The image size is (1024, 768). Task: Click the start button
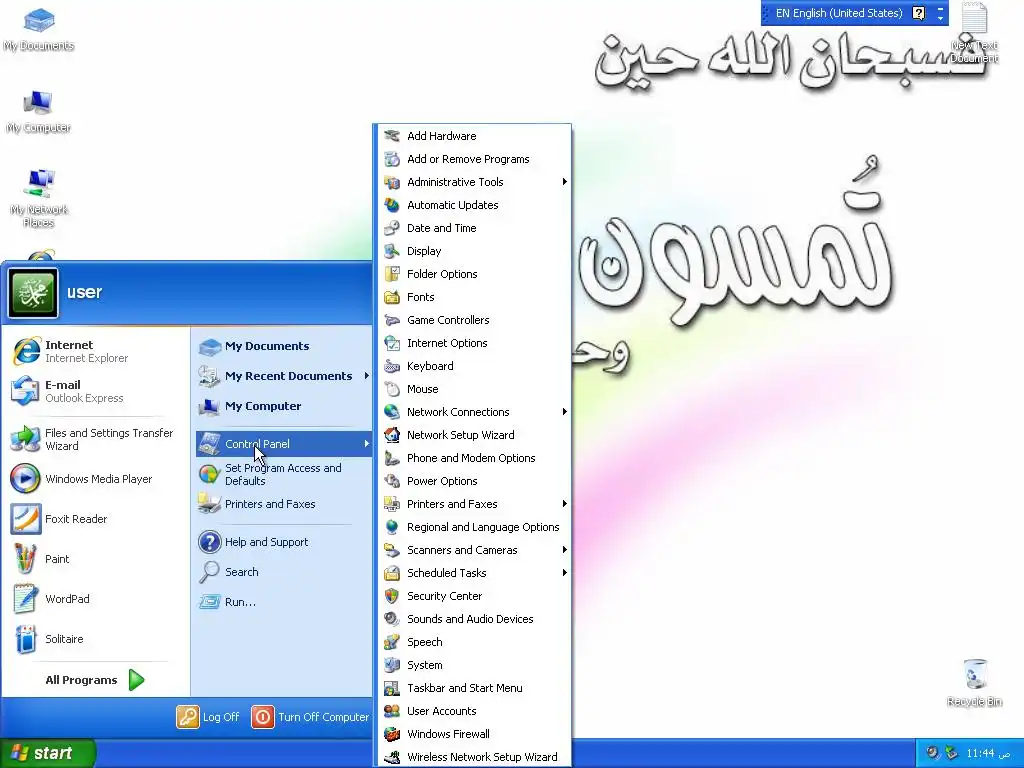click(x=48, y=753)
